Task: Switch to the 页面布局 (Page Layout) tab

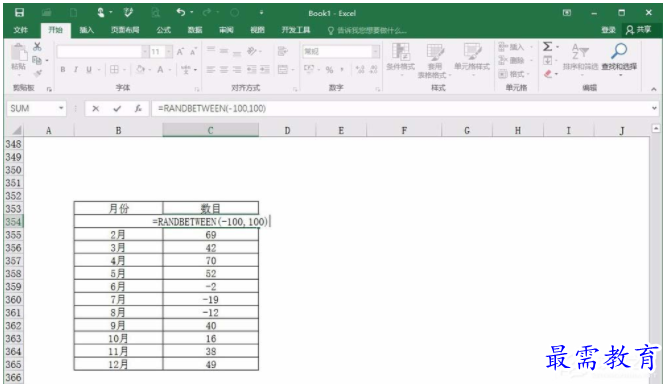Action: pos(125,30)
